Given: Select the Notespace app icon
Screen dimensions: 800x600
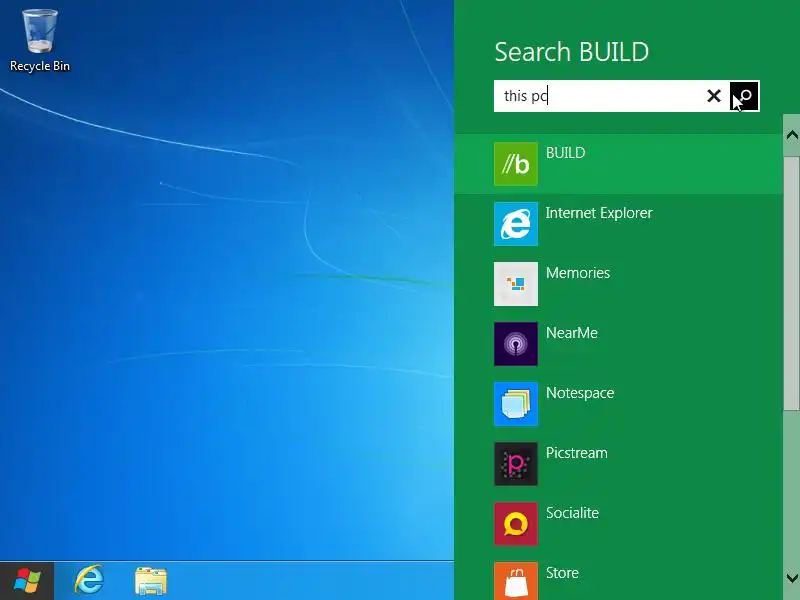Looking at the screenshot, I should click(516, 404).
